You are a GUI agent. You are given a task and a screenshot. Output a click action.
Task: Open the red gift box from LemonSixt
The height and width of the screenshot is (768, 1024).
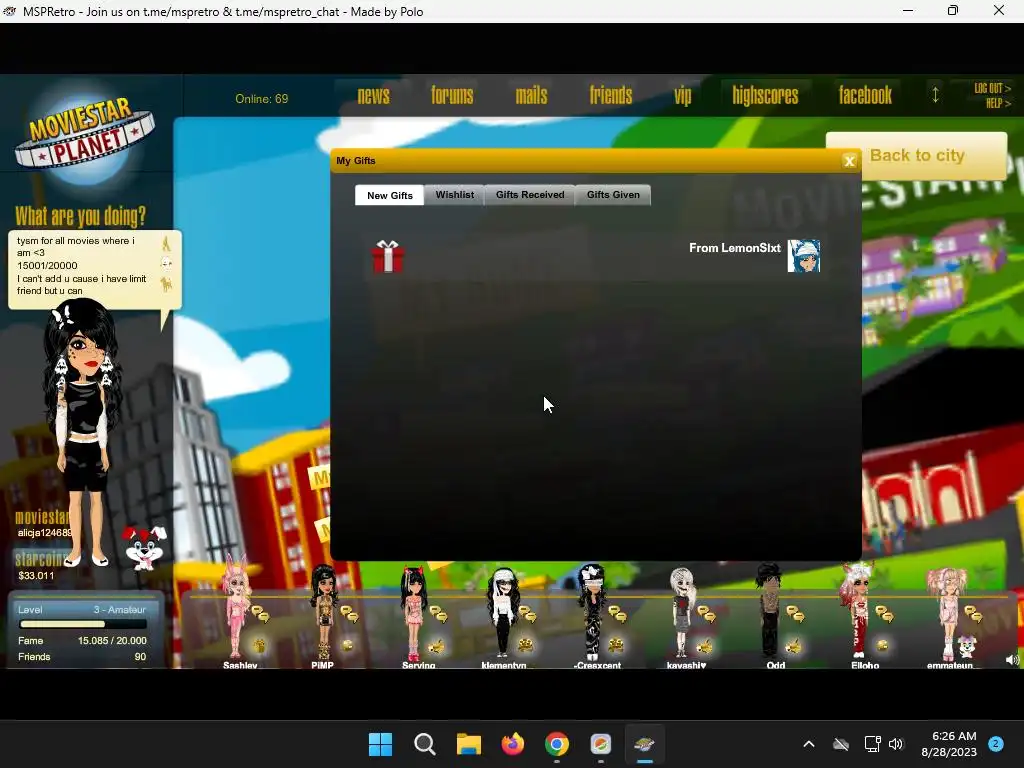[388, 256]
